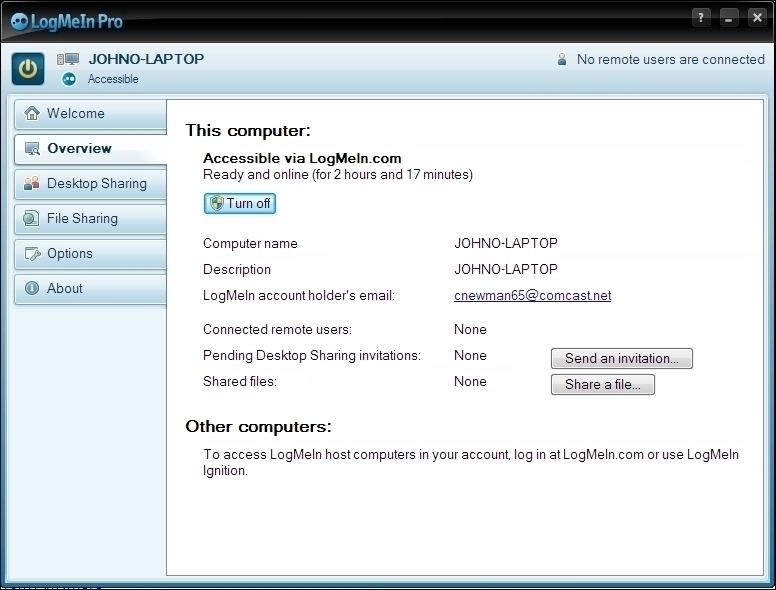Click the 'Shared files:' label
Viewport: 776px width, 590px height.
240,382
